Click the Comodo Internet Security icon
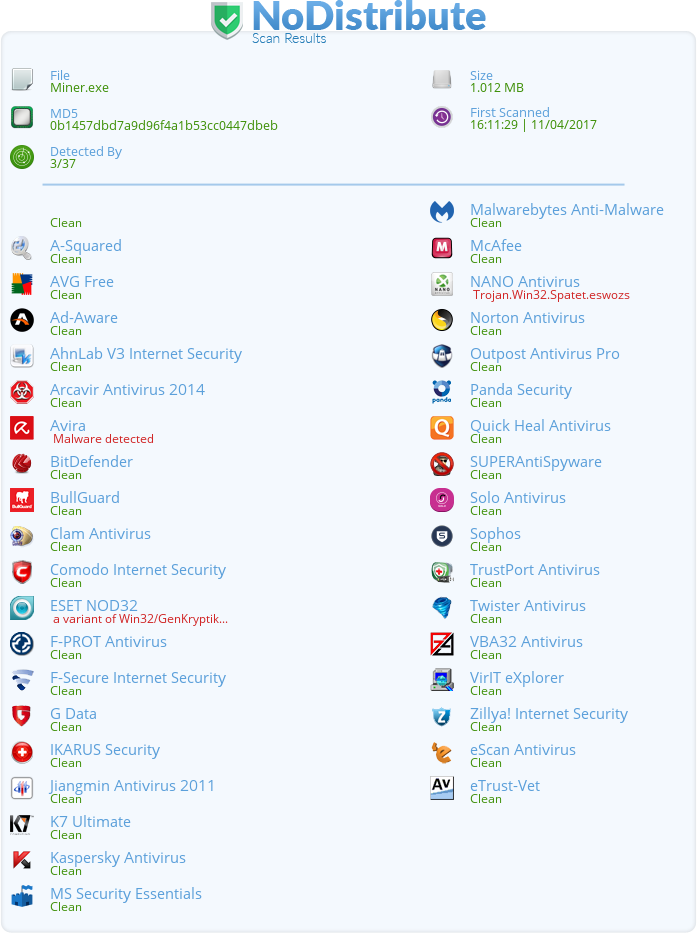 (22, 572)
